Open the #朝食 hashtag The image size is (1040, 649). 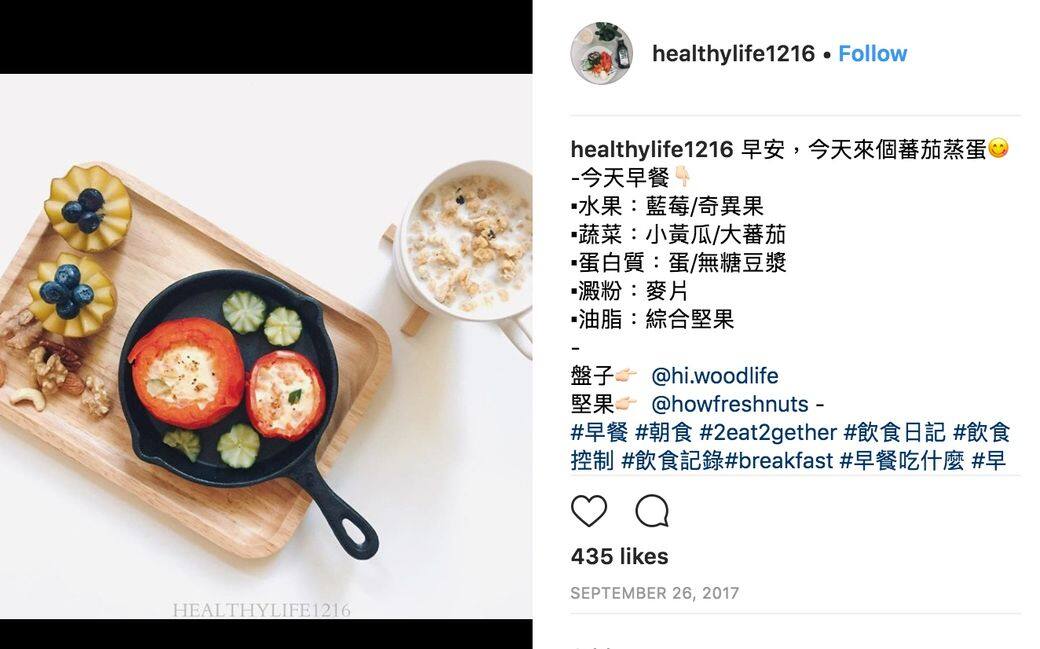(x=663, y=433)
